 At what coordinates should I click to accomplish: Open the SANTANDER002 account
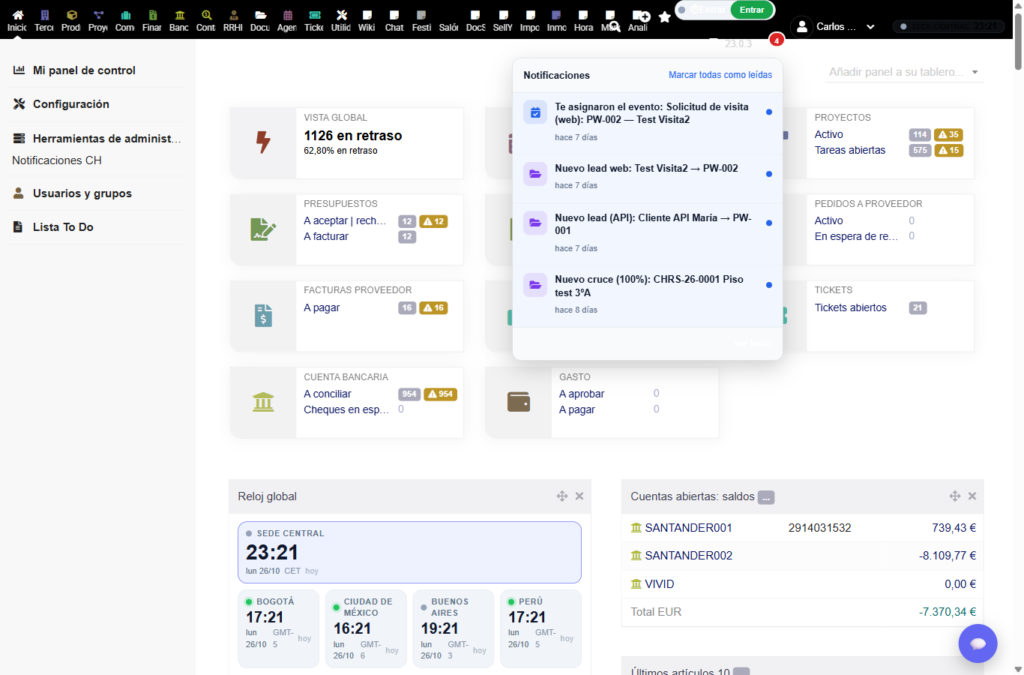pos(688,556)
